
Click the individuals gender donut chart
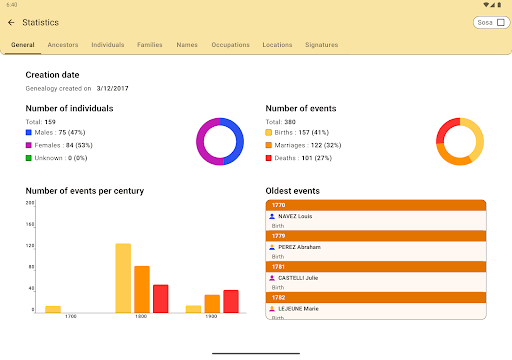220,141
